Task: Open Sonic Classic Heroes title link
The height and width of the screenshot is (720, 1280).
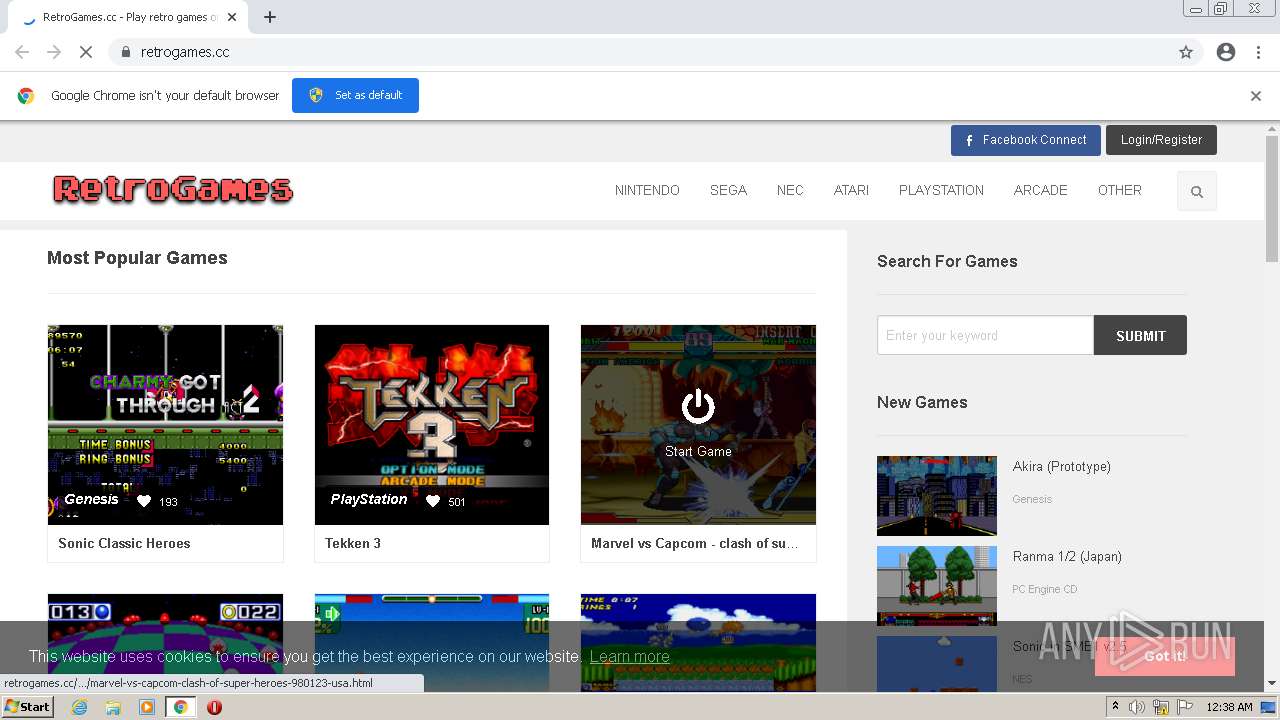Action: tap(124, 543)
